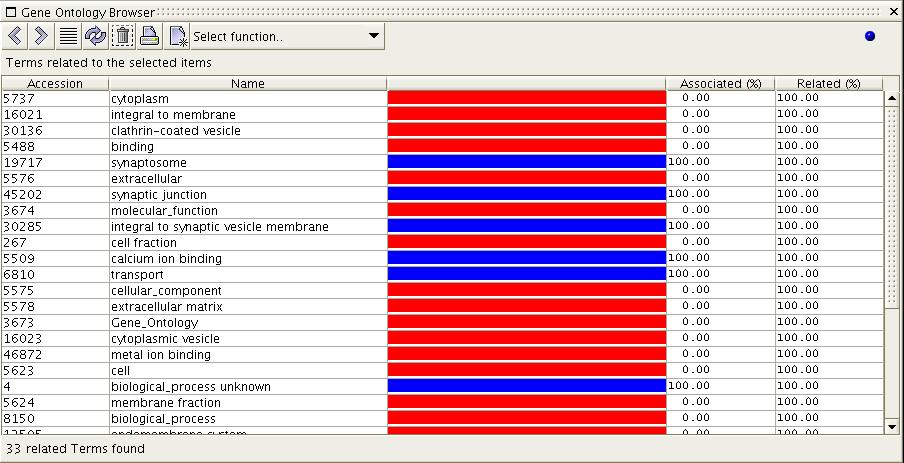The height and width of the screenshot is (463, 904).
Task: Select the Gene_Ontology term row
Action: coord(443,323)
